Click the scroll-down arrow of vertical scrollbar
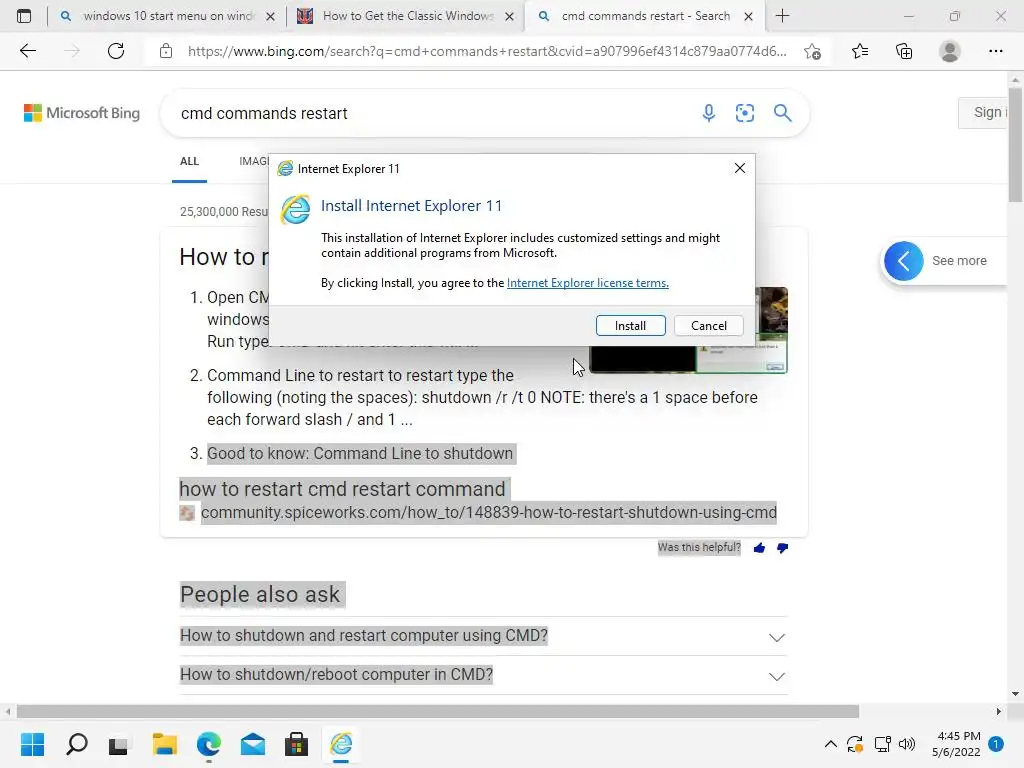The width and height of the screenshot is (1024, 768). click(1015, 694)
